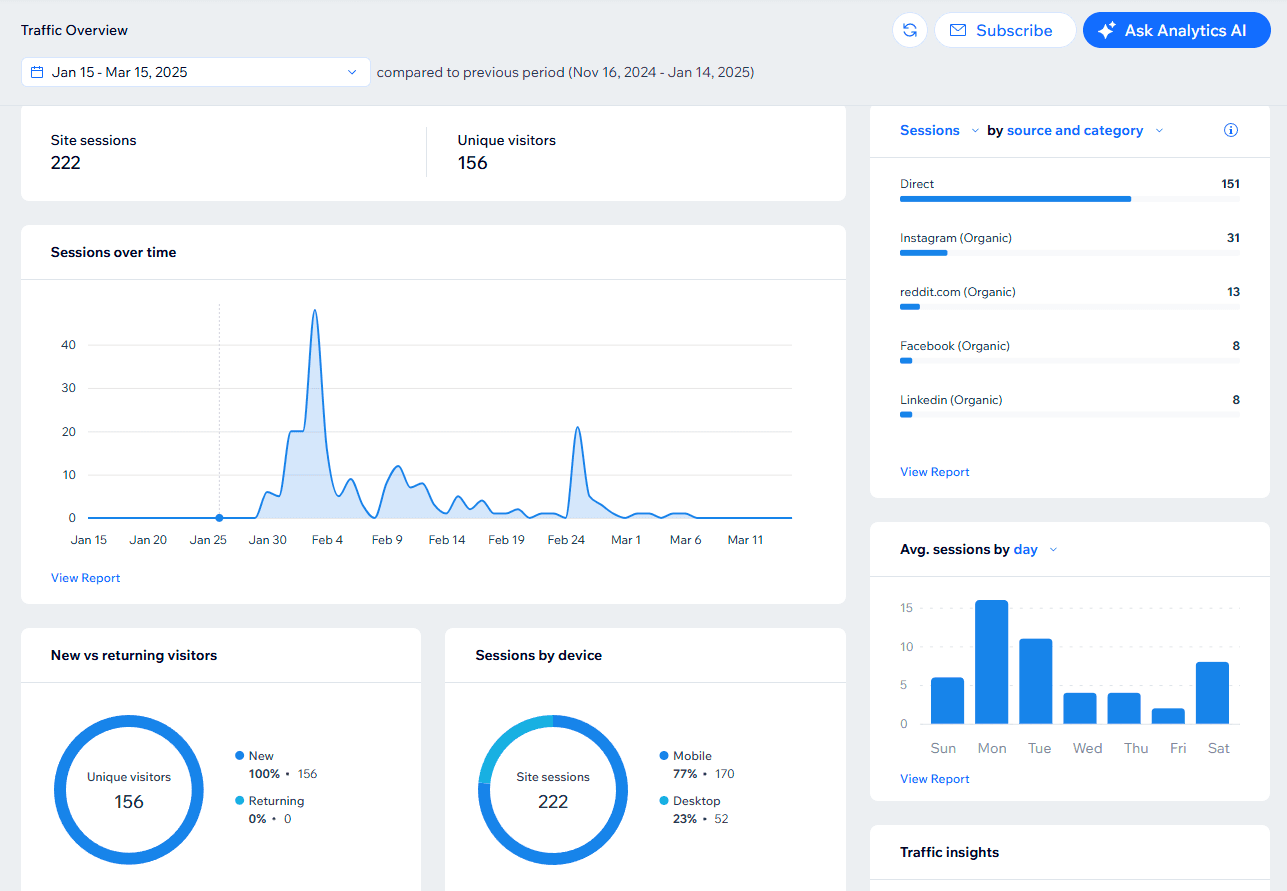1287x891 pixels.
Task: Open the source and category dropdown
Action: pyautogui.click(x=1085, y=130)
